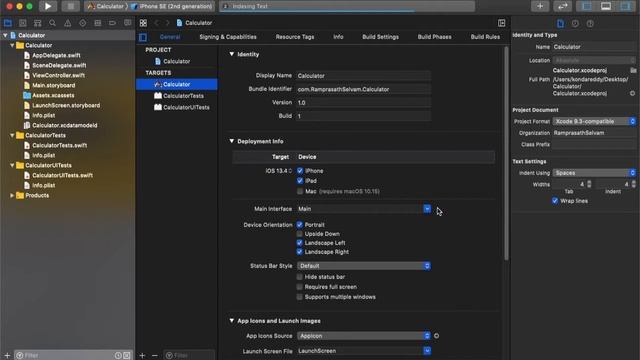Hide the project and targets list sidebar
Image resolution: width=640 pixels, height=360 pixels.
tap(143, 37)
